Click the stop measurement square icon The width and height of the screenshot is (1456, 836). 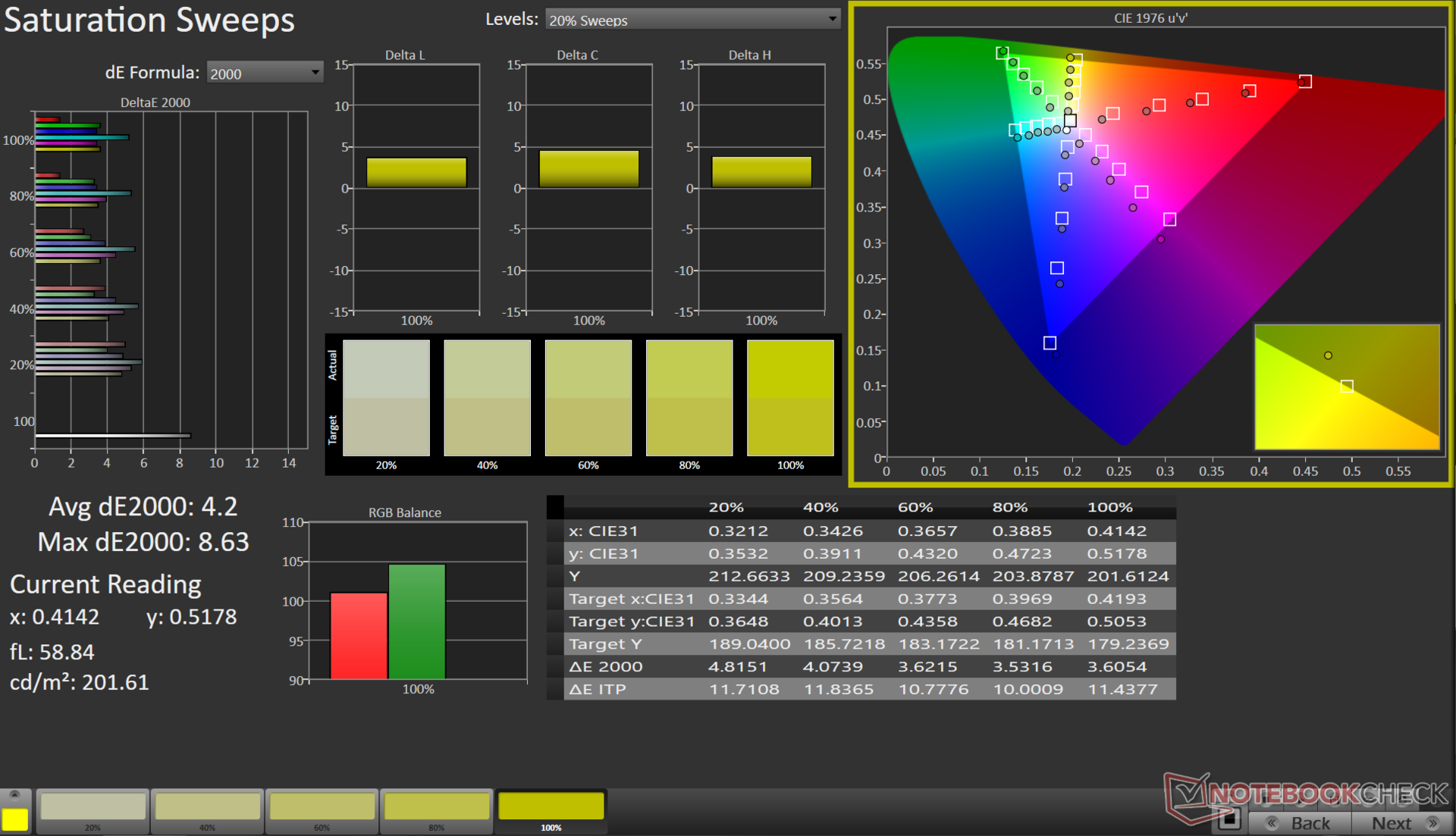point(1229,819)
